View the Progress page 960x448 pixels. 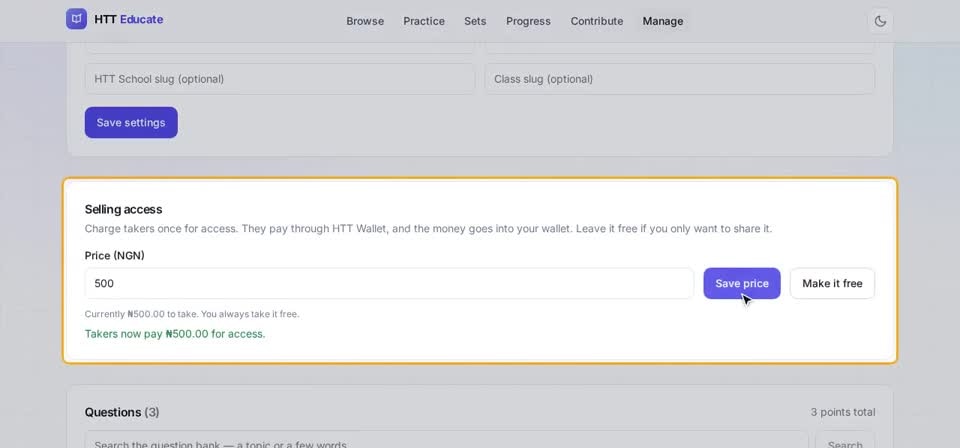coord(528,21)
